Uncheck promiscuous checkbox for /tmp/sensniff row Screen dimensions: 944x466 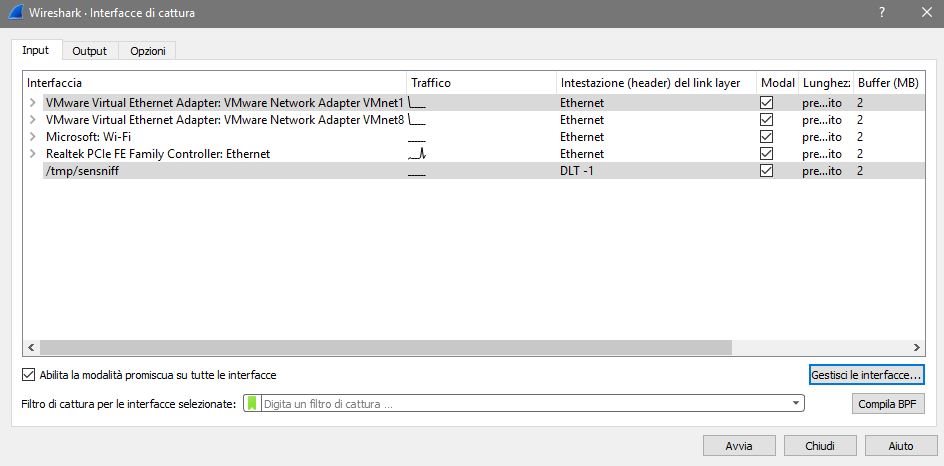tap(767, 171)
